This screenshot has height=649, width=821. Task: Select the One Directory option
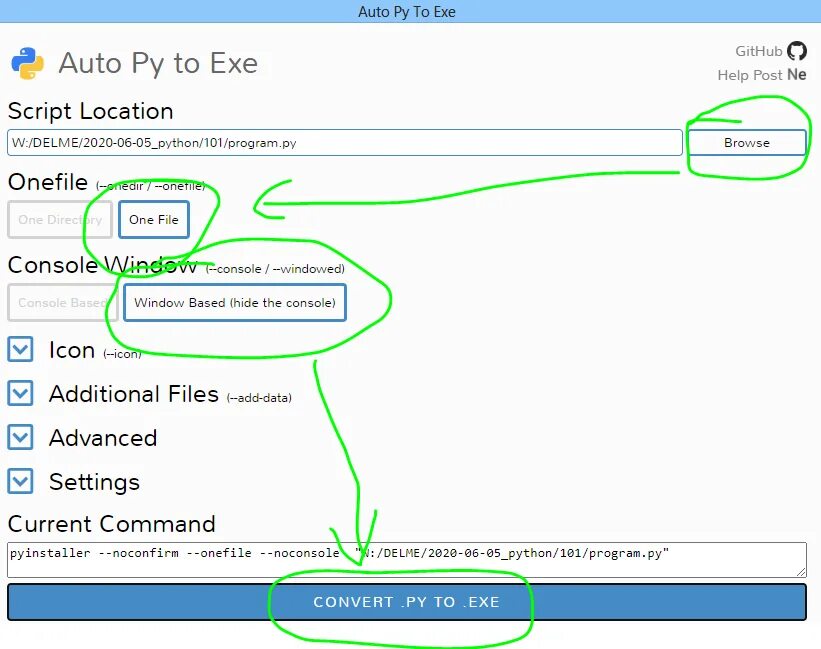click(x=60, y=219)
